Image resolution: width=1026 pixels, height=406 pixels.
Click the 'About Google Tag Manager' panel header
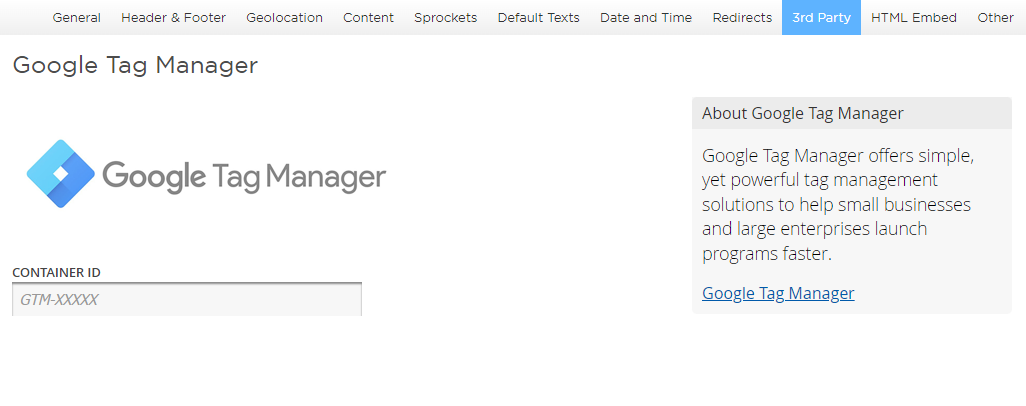coord(852,113)
